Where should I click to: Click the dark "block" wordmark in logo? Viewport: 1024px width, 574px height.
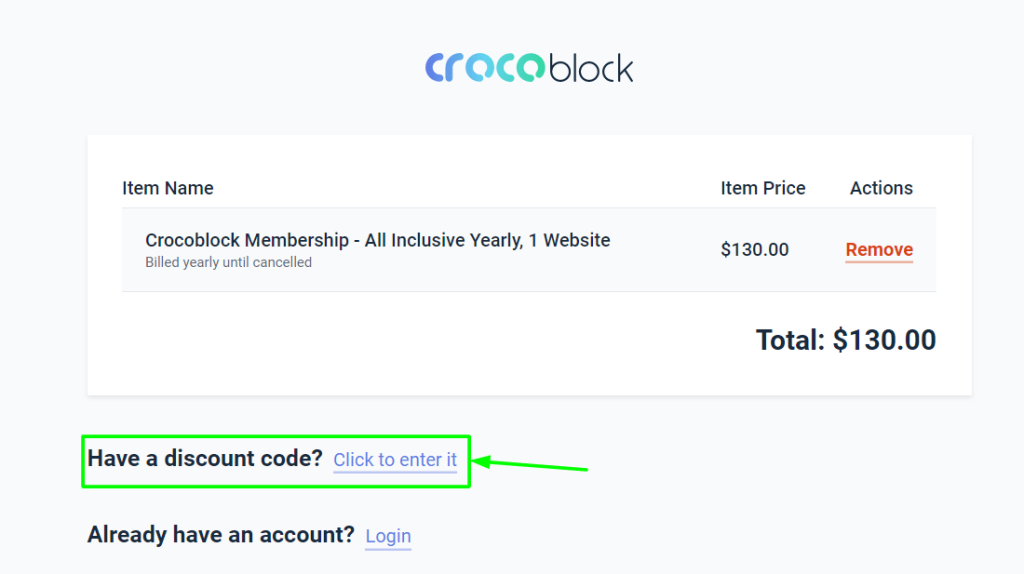[592, 68]
